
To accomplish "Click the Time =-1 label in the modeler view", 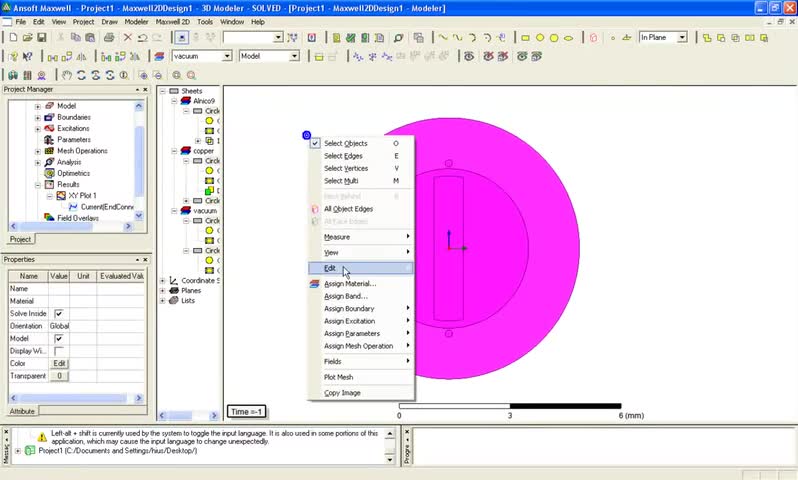I will (x=246, y=412).
